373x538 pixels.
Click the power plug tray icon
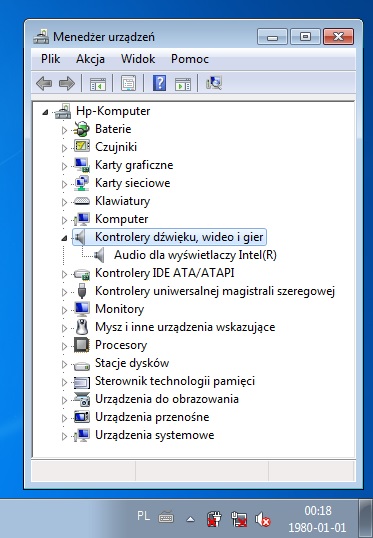point(214,519)
